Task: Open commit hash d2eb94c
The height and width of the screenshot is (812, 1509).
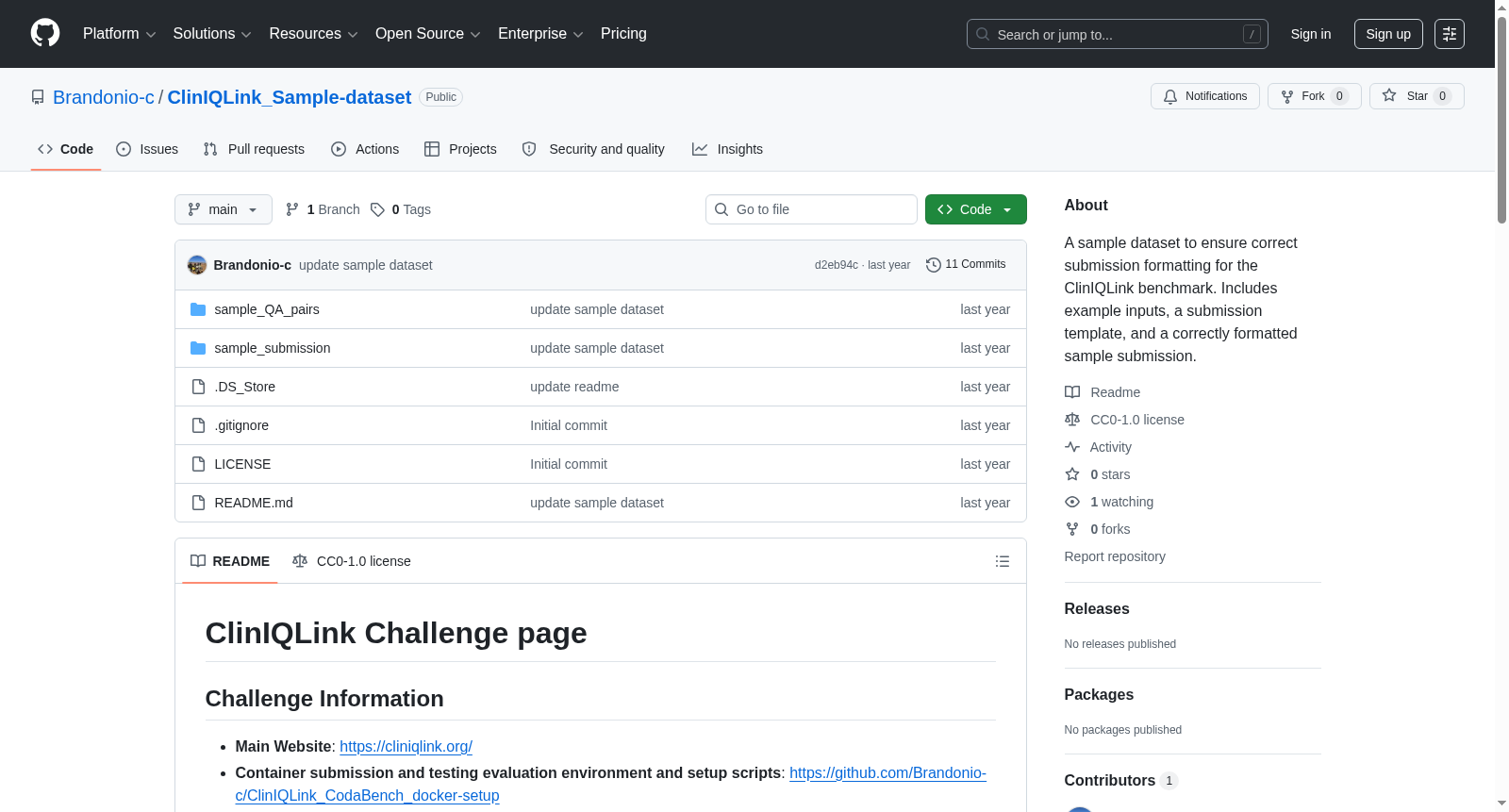Action: (837, 265)
